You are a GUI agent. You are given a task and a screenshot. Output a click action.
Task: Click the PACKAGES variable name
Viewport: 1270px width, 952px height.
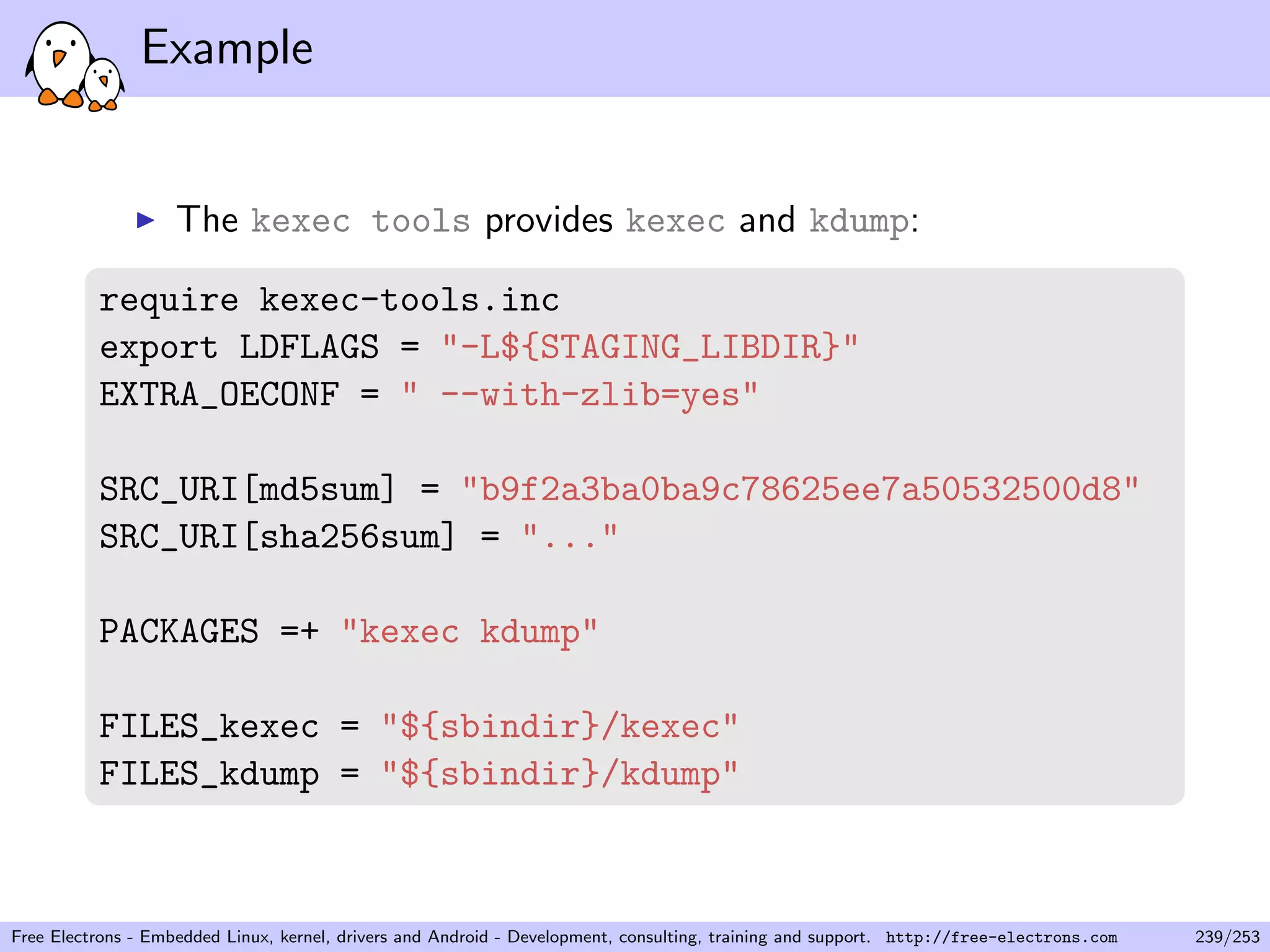tap(179, 632)
